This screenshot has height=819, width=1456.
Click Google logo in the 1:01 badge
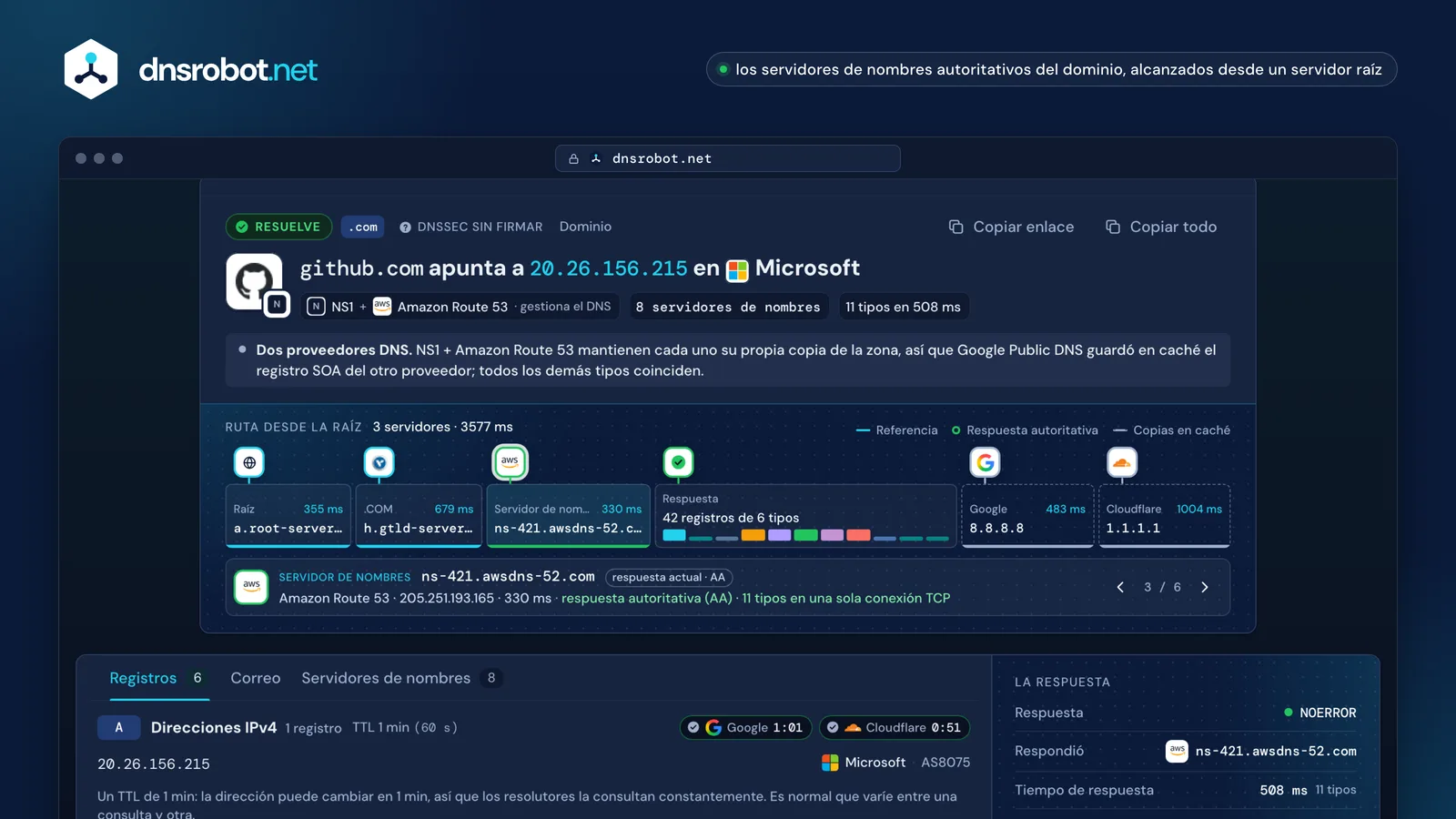(713, 727)
